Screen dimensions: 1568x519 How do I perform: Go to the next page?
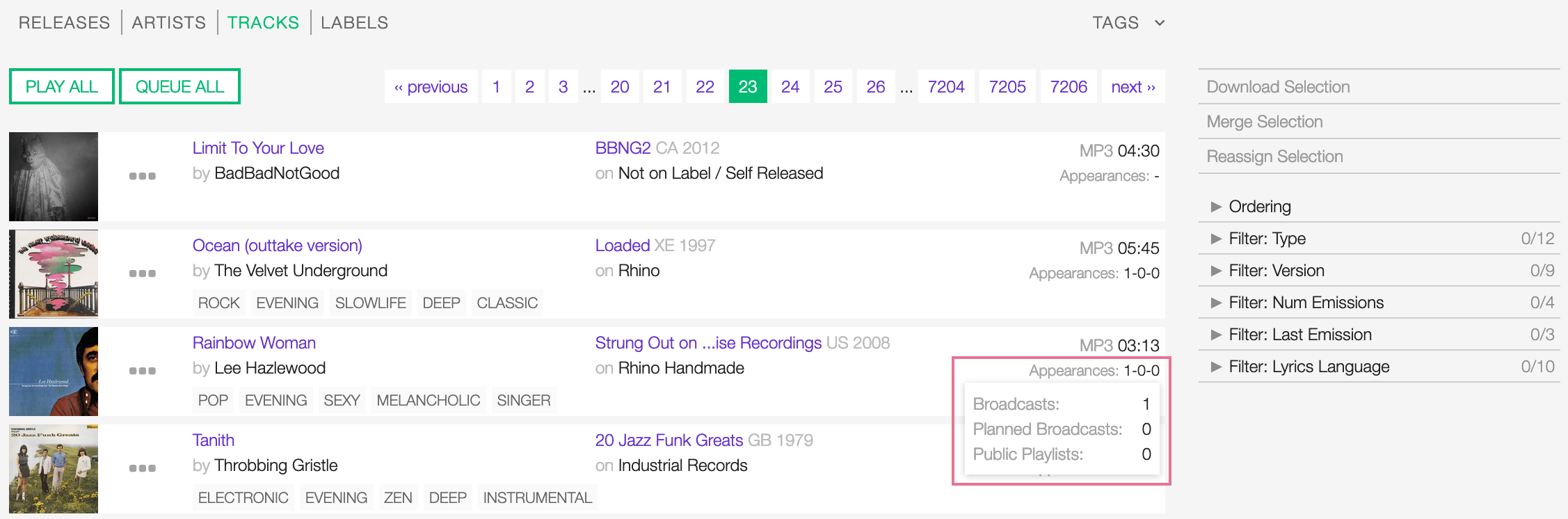[x=1133, y=86]
